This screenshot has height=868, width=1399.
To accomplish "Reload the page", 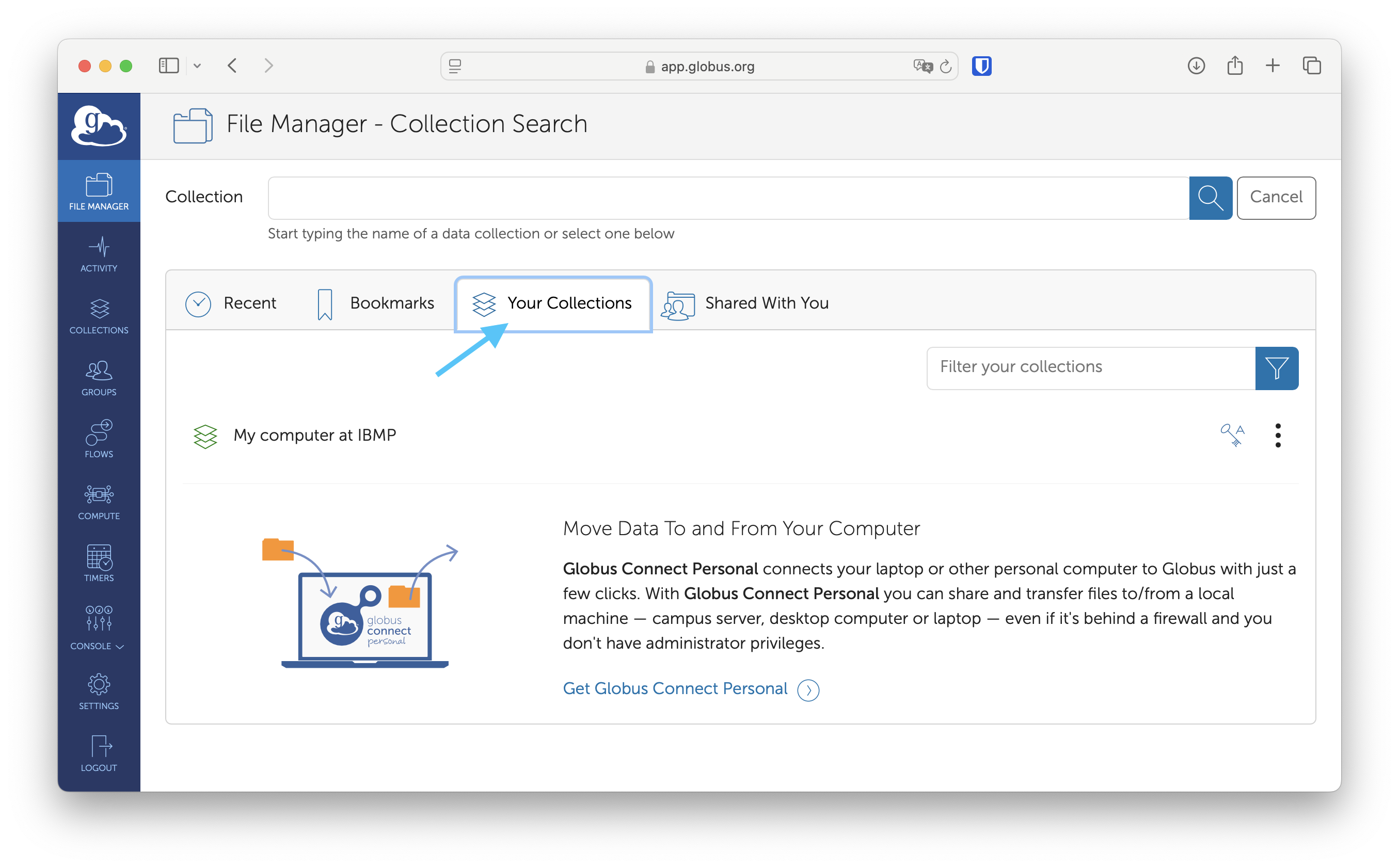I will click(x=946, y=67).
